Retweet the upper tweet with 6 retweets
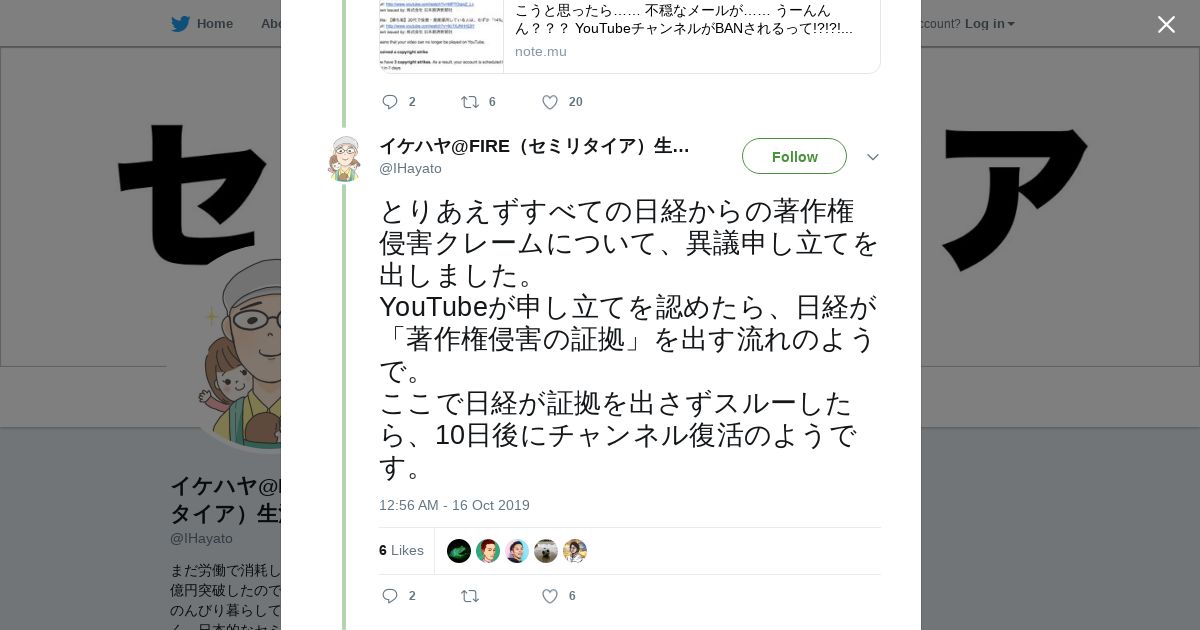 point(469,102)
